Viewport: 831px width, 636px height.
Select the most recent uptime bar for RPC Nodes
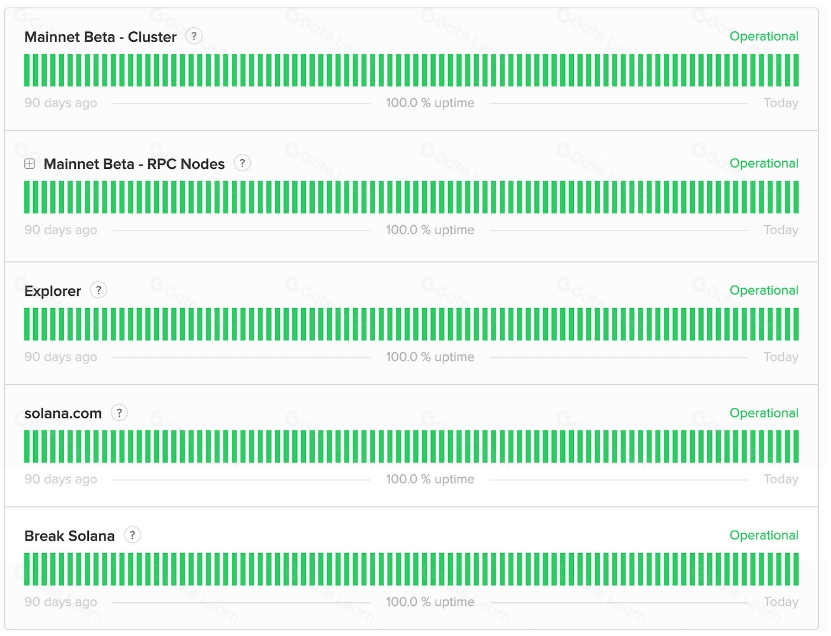pyautogui.click(x=795, y=197)
